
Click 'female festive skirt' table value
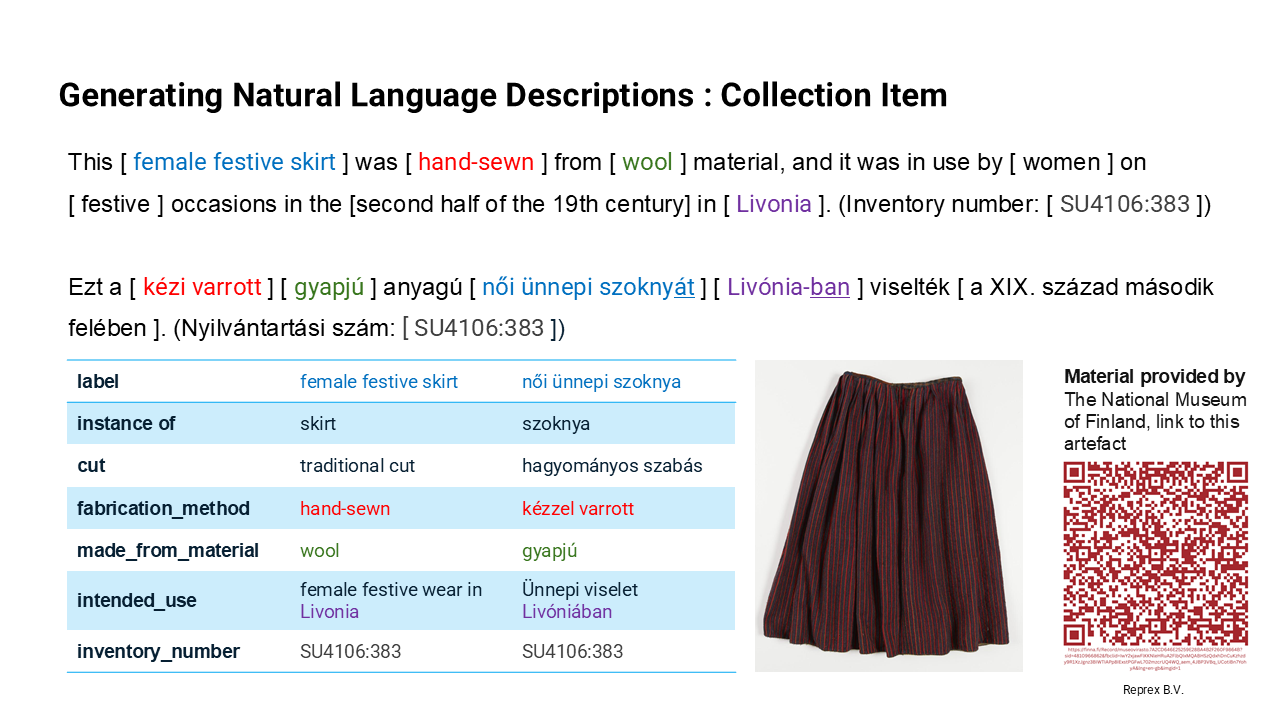(x=379, y=381)
